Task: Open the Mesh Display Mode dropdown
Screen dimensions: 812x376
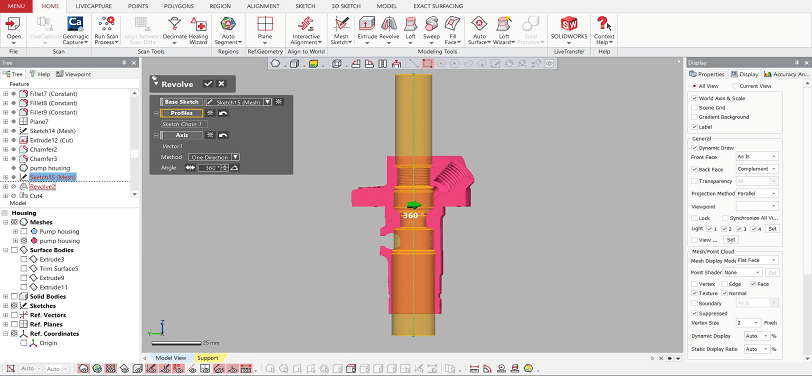Action: pos(757,260)
